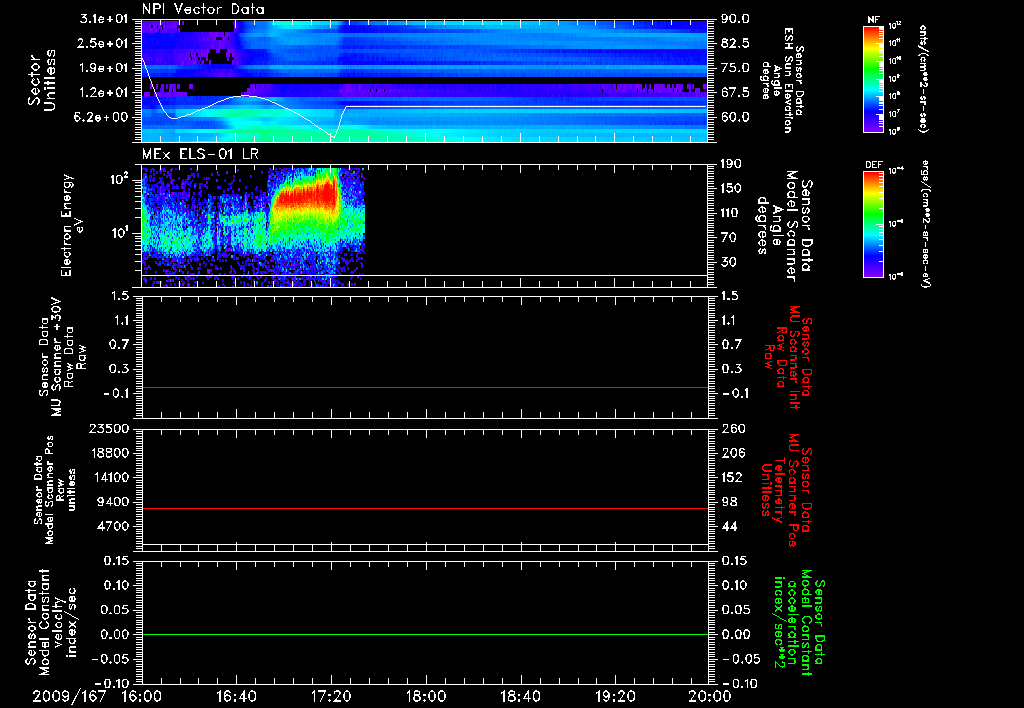This screenshot has width=1024, height=708.
Task: Click the red MU Scanner Pos telemetry line
Action: [x=424, y=508]
